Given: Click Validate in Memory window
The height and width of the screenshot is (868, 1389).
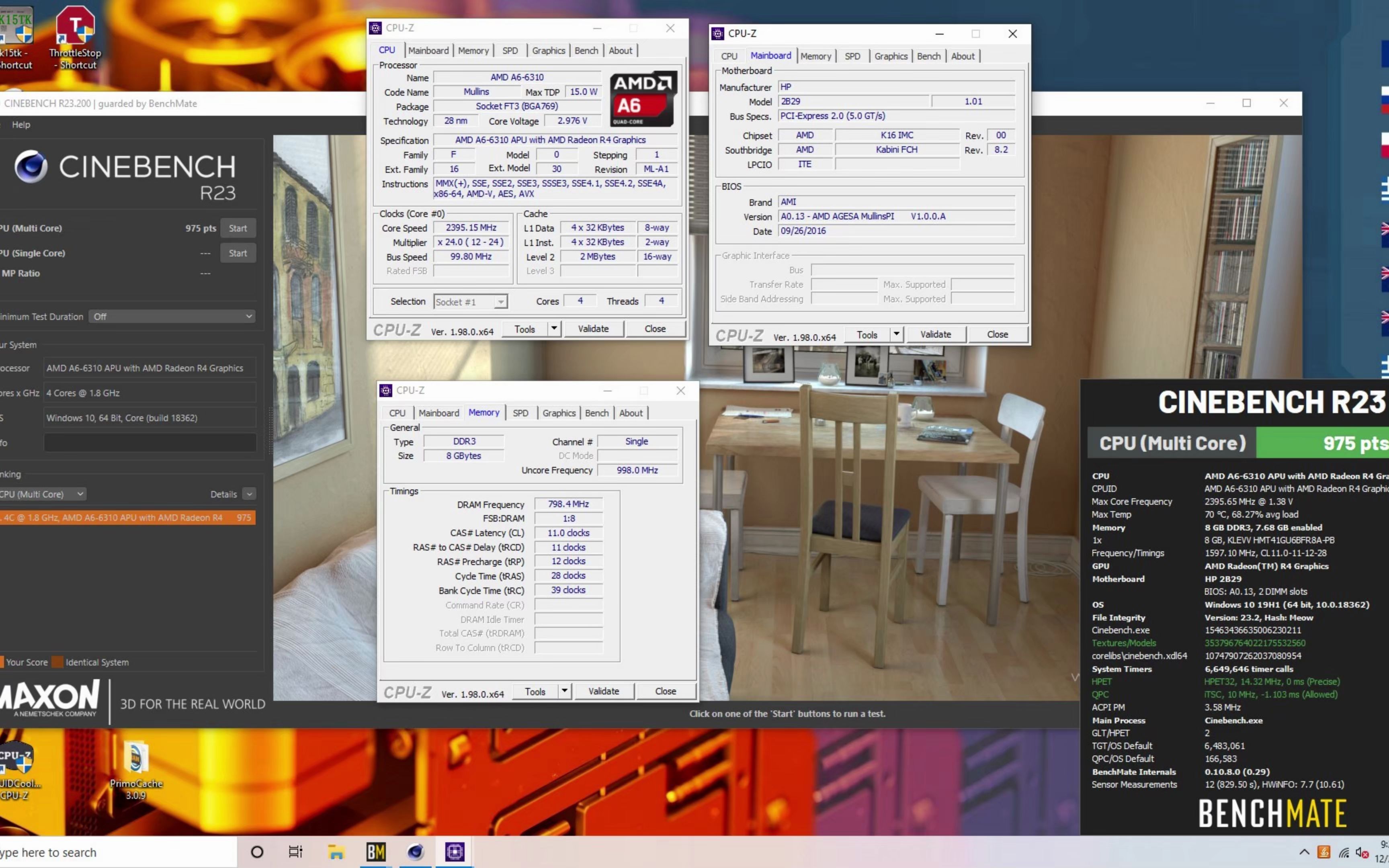Looking at the screenshot, I should (603, 691).
